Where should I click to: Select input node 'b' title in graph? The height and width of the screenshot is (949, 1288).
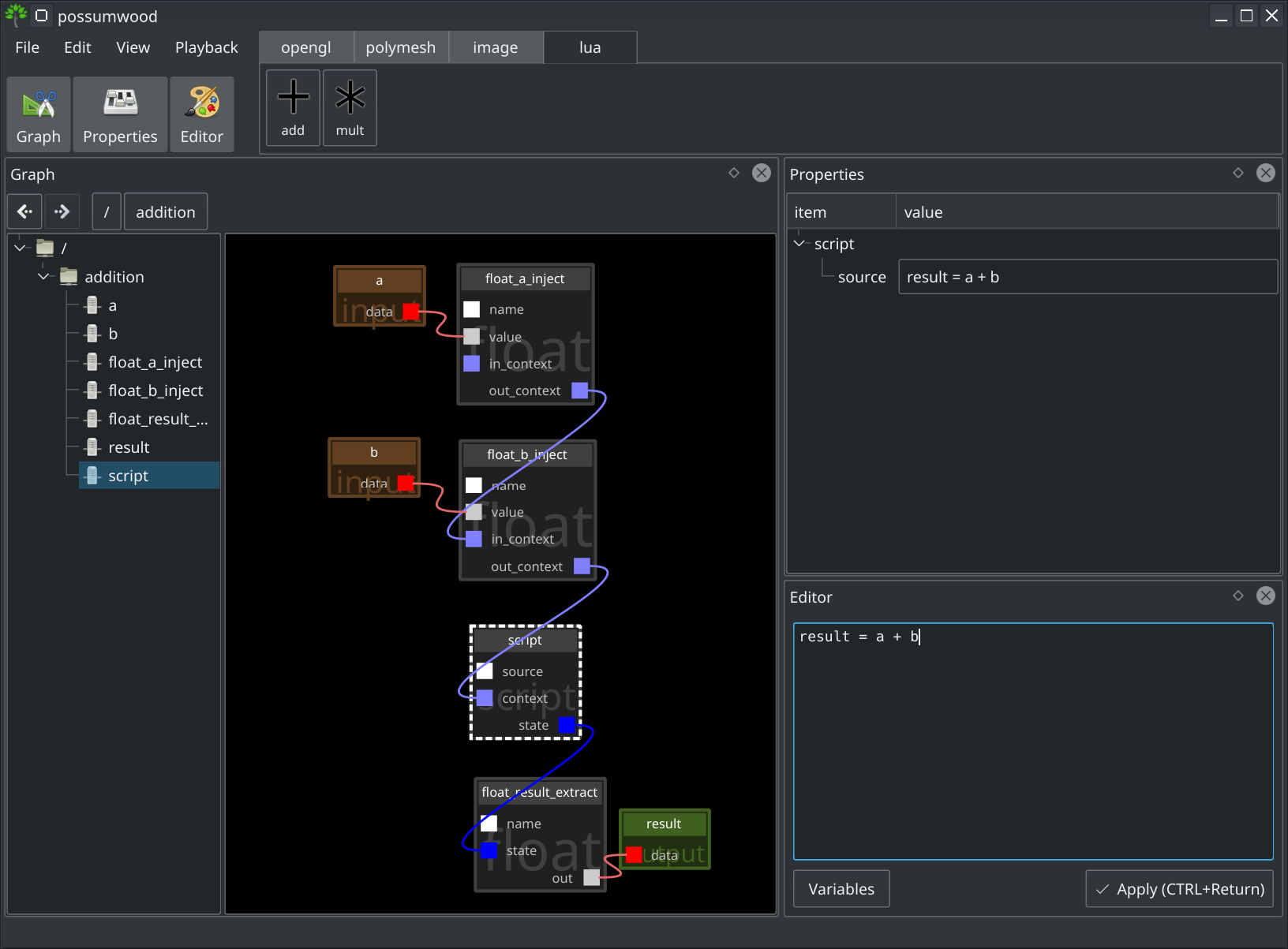pyautogui.click(x=374, y=452)
